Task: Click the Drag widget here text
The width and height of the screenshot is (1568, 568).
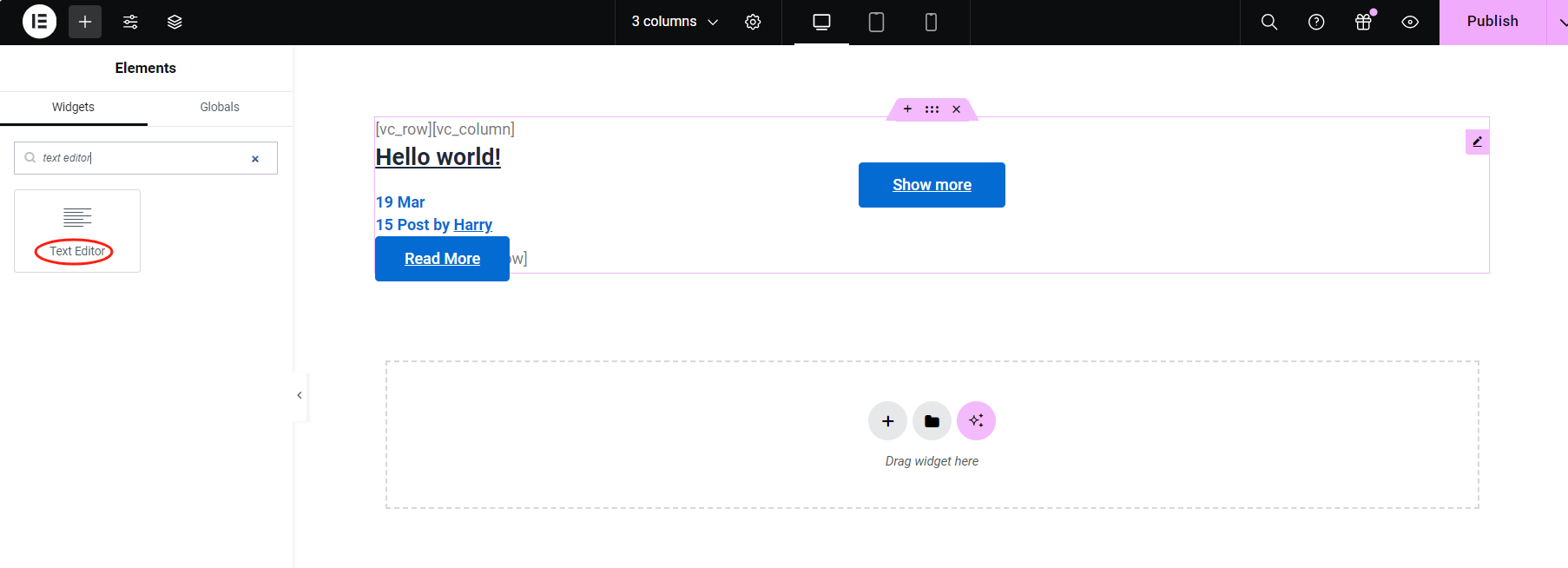Action: [x=932, y=461]
